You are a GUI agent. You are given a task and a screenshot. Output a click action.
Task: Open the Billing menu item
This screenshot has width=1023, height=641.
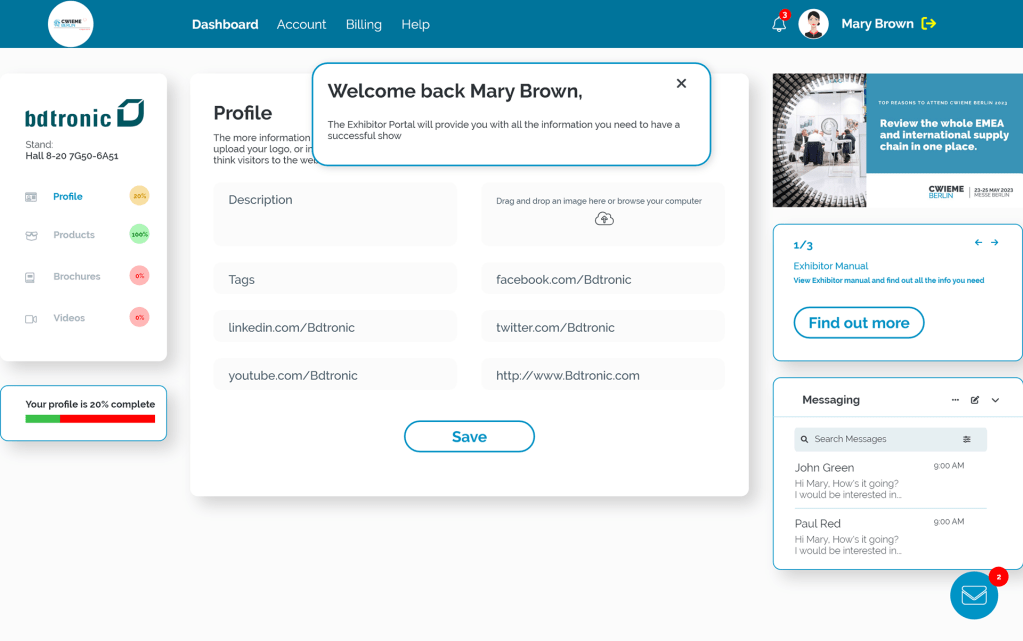[x=363, y=24]
